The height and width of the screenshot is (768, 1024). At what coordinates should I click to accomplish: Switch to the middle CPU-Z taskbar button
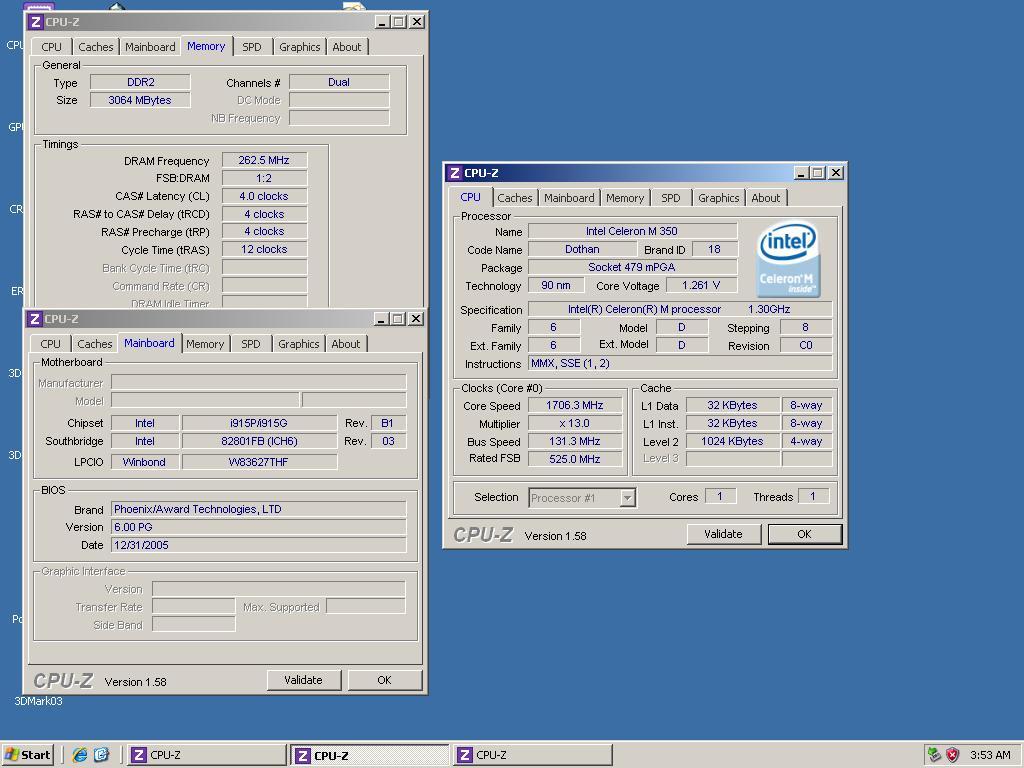370,755
